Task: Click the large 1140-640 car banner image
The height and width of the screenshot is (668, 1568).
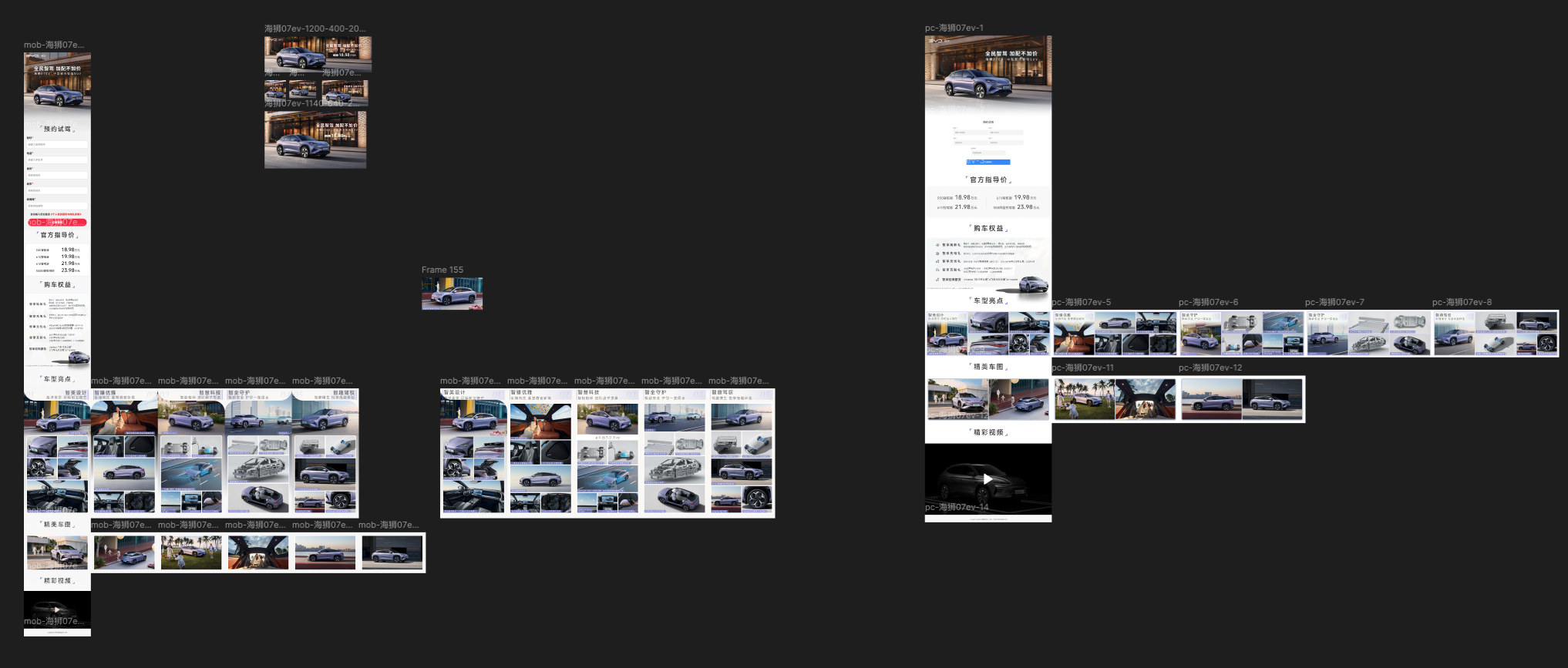Action: point(315,139)
